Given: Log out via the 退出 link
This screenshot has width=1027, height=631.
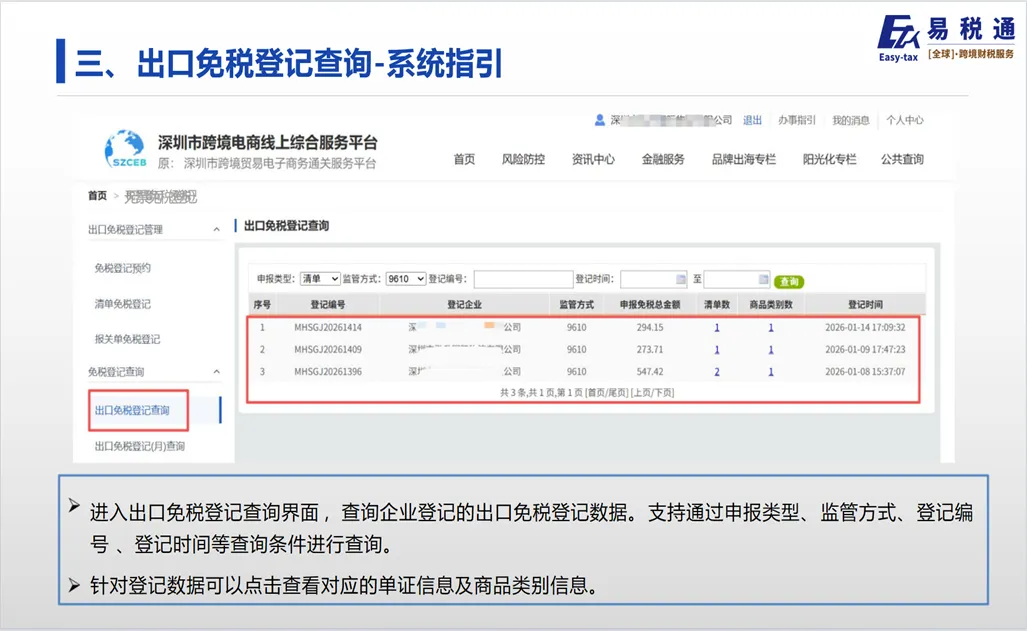Looking at the screenshot, I should pyautogui.click(x=751, y=120).
